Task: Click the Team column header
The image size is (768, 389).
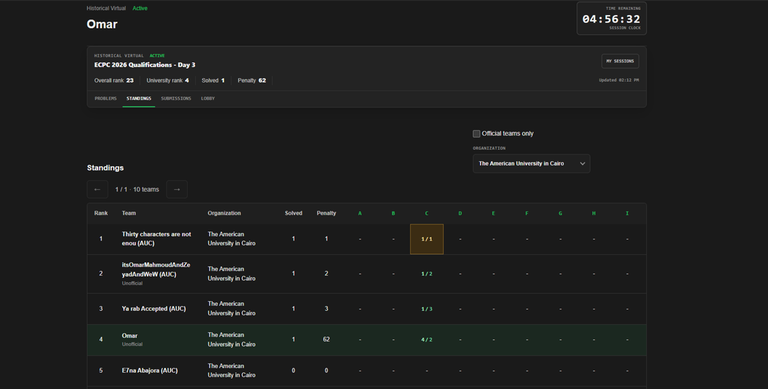Action: coord(129,213)
